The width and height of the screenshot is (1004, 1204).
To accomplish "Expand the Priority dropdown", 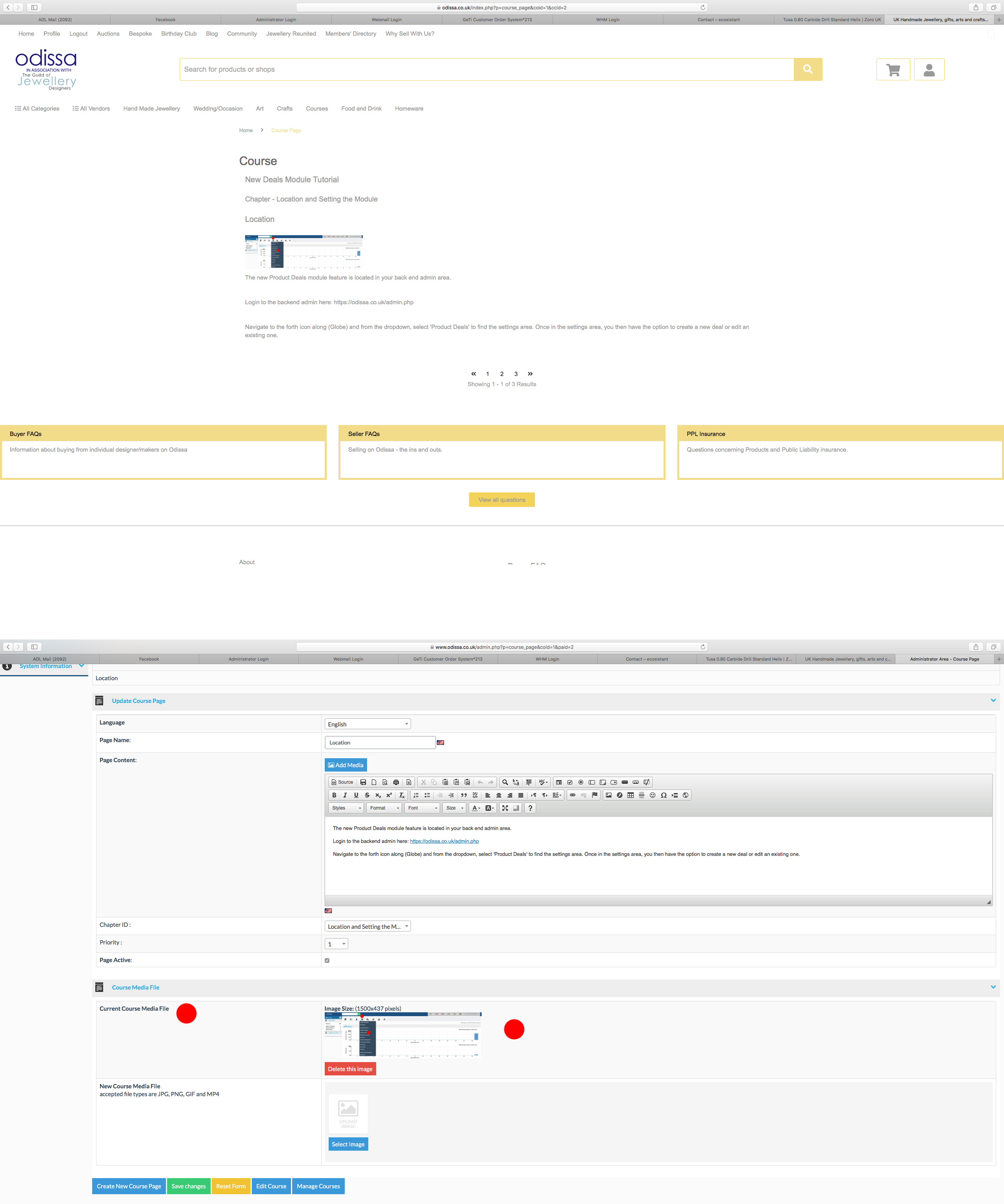I will 336,944.
